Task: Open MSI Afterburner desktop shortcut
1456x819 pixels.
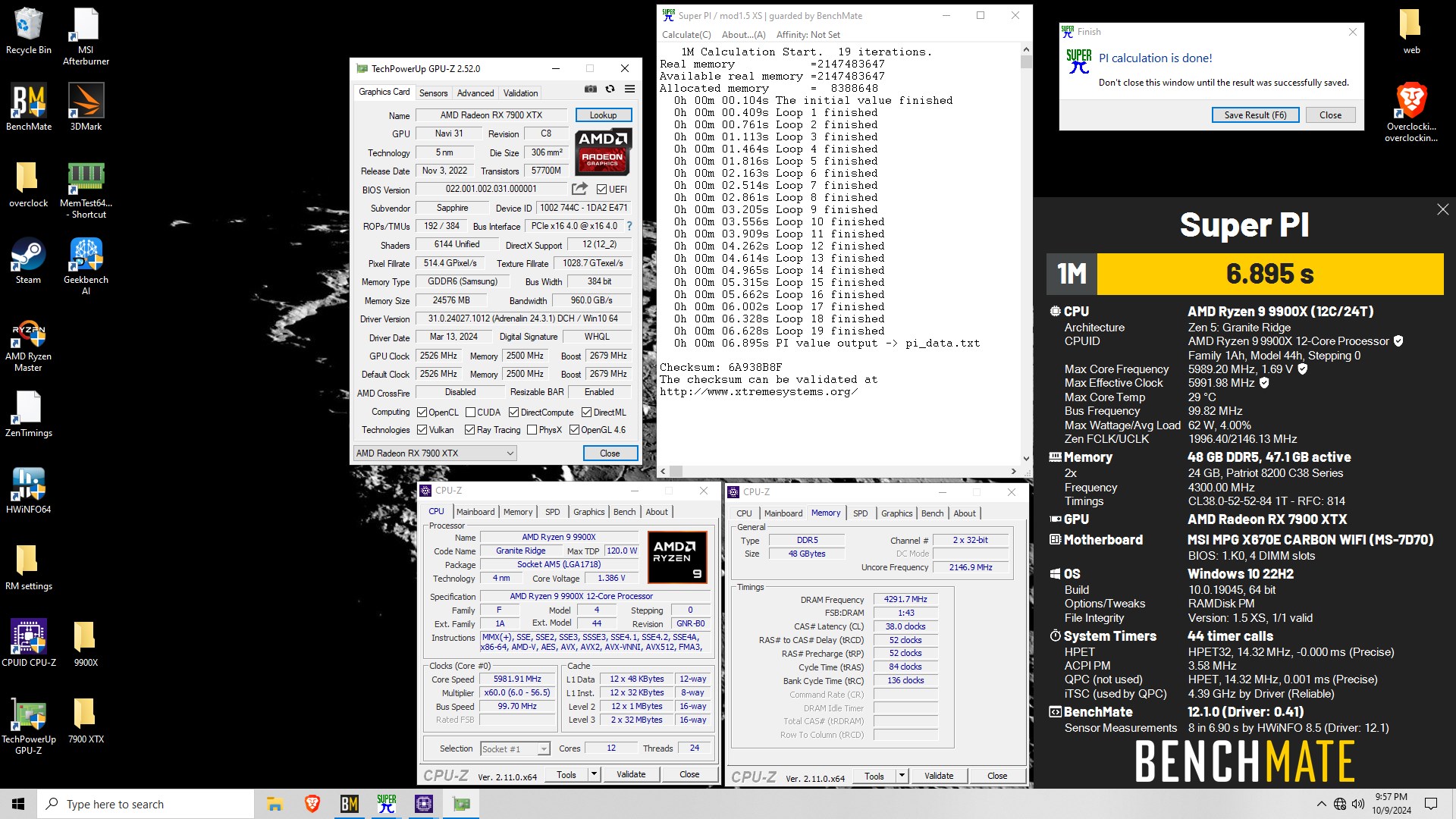Action: [86, 36]
